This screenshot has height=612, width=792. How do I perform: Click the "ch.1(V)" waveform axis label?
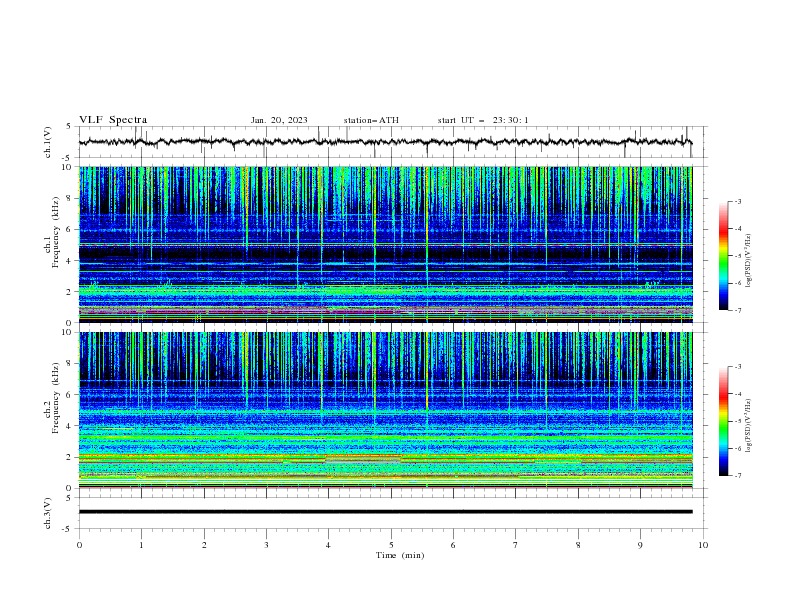[48, 142]
